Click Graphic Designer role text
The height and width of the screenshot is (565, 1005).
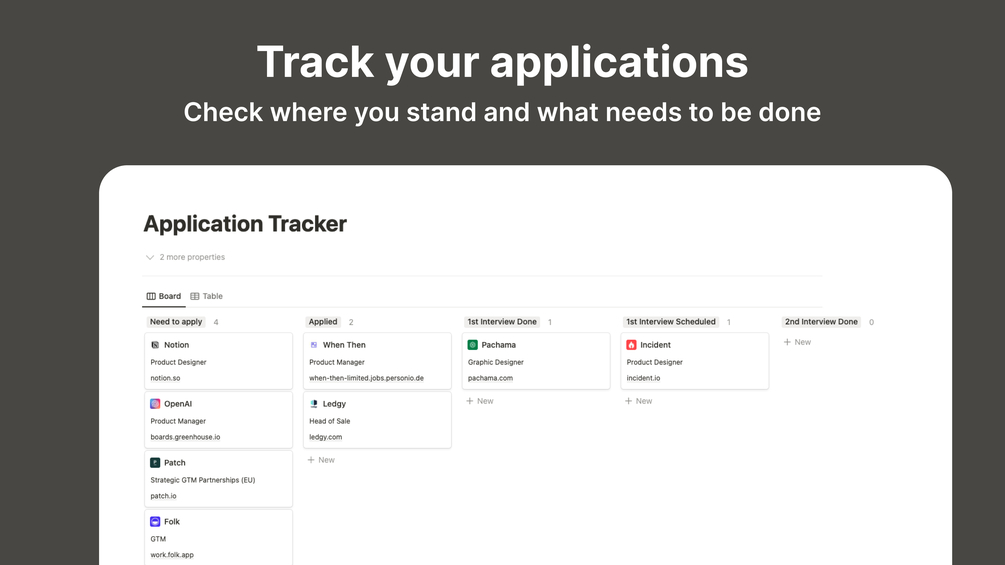point(495,362)
